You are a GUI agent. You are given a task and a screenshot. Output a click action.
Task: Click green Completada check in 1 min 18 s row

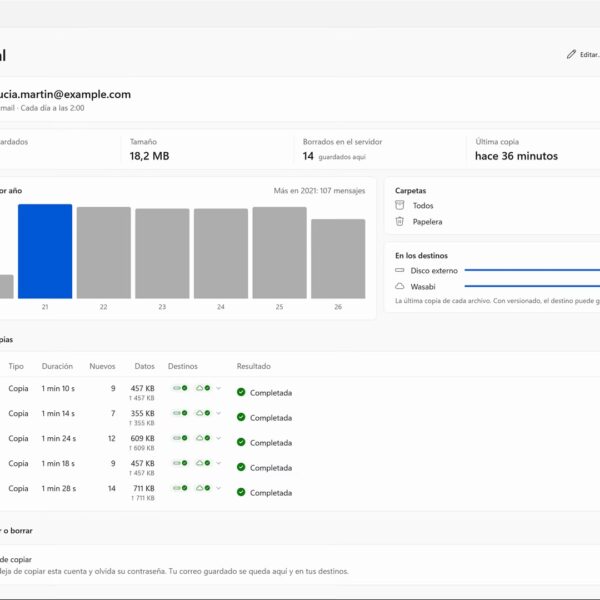point(241,467)
